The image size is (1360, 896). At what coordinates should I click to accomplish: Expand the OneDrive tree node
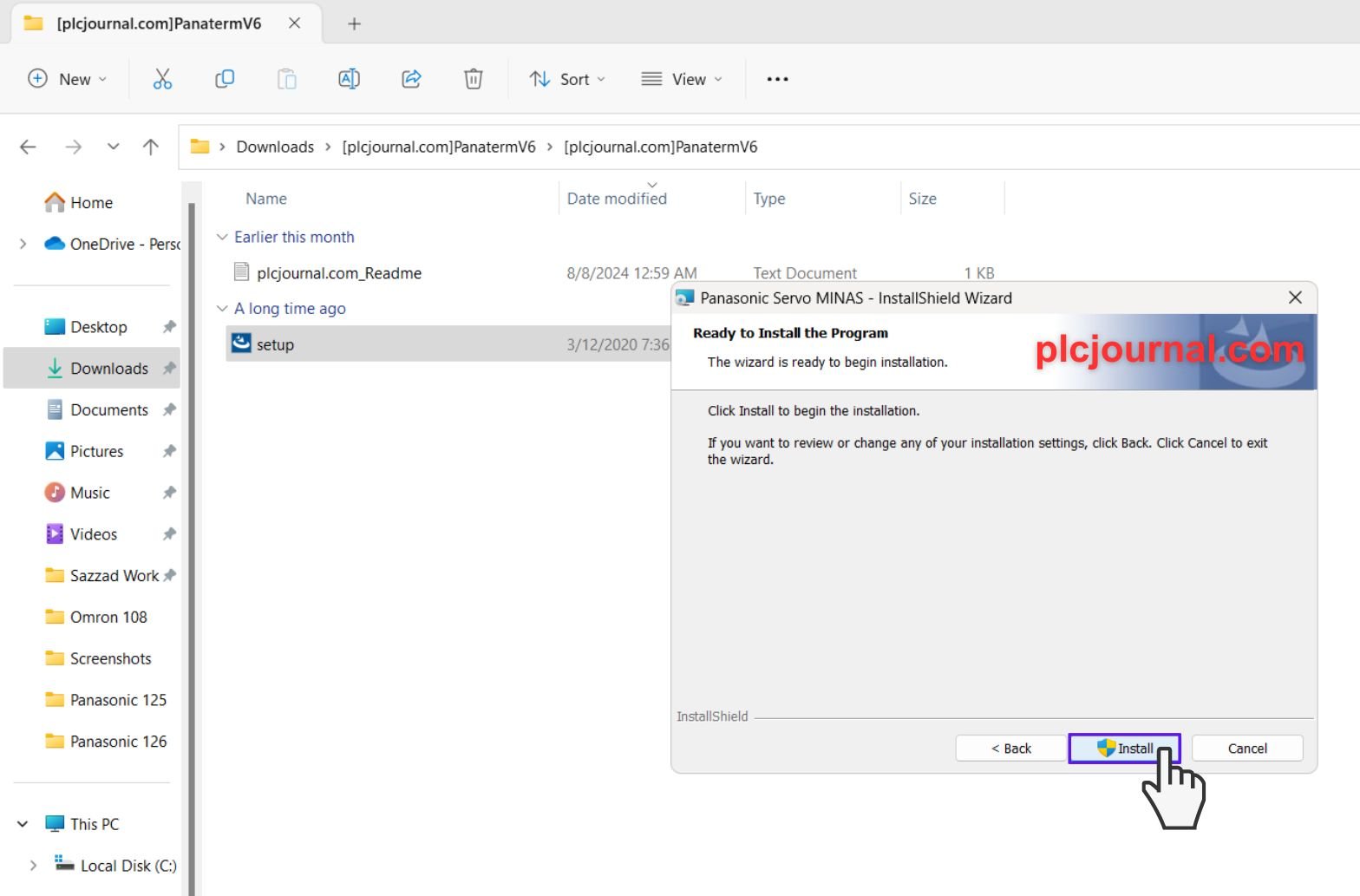[x=23, y=244]
